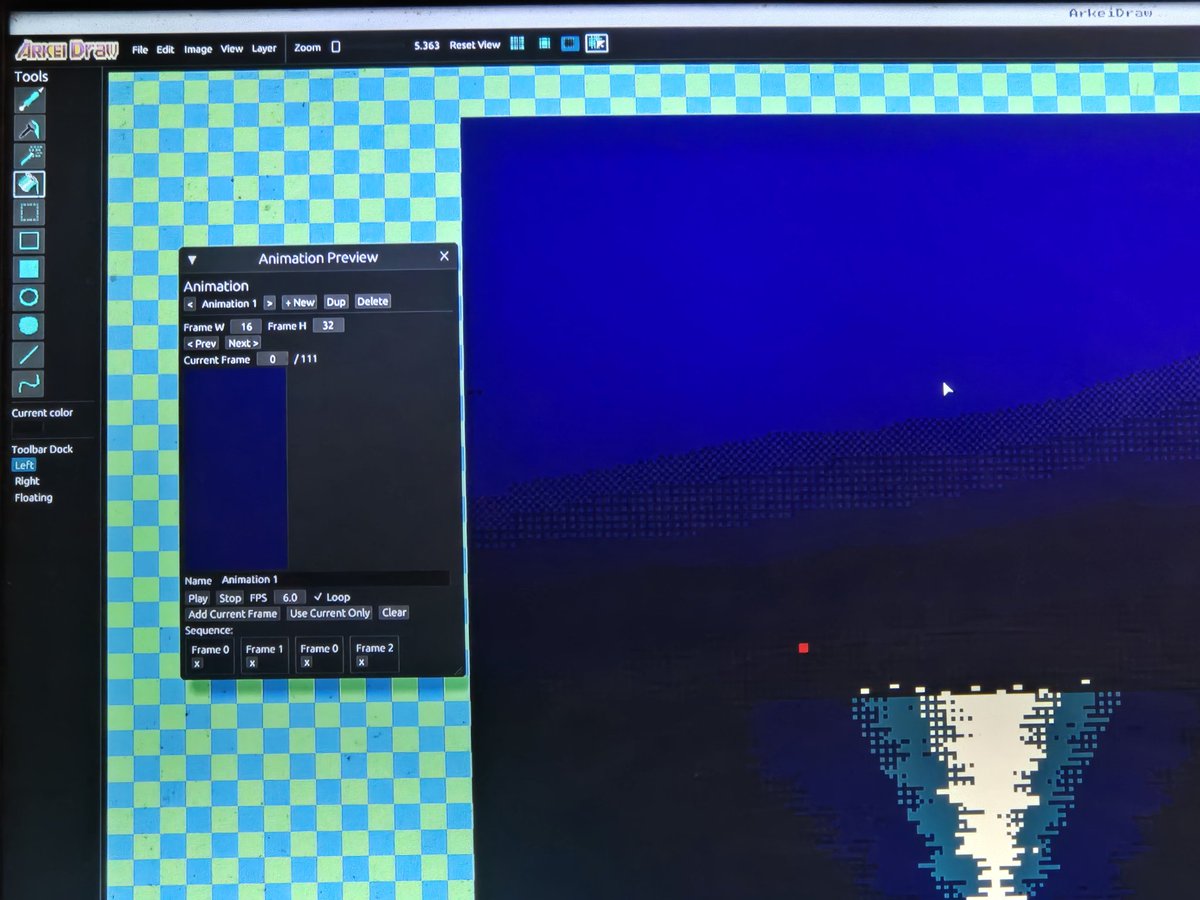Click the highlighted blue view icon

point(571,44)
